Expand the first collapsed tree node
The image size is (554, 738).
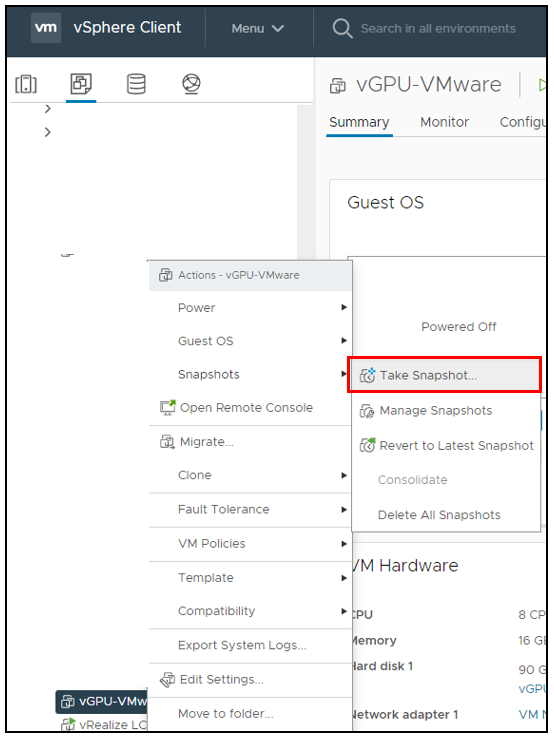pos(47,109)
